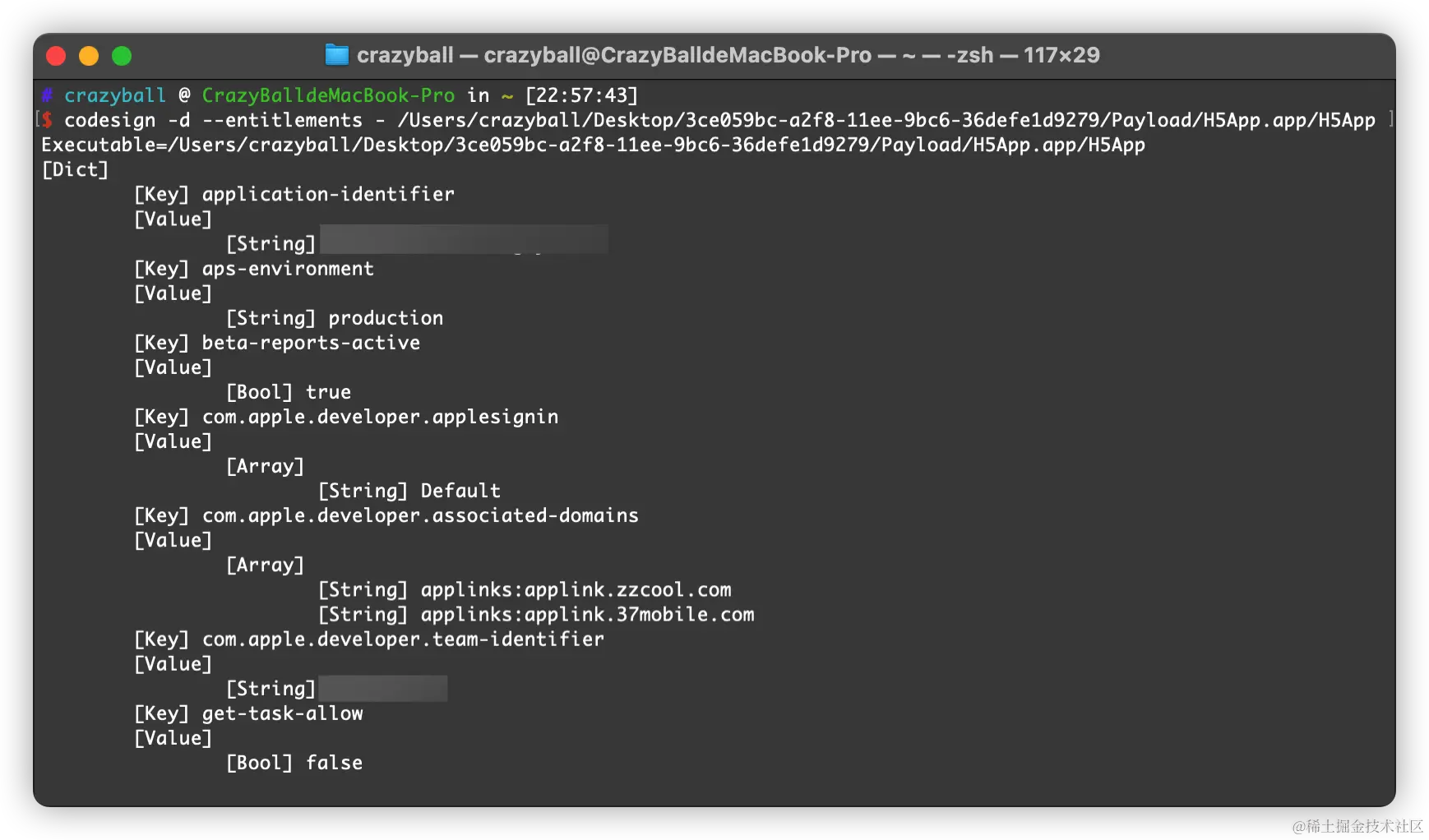Click the CrazyBalldeMacBook-Pro hostname in prompt
Viewport: 1429px width, 840px height.
pyautogui.click(x=328, y=95)
